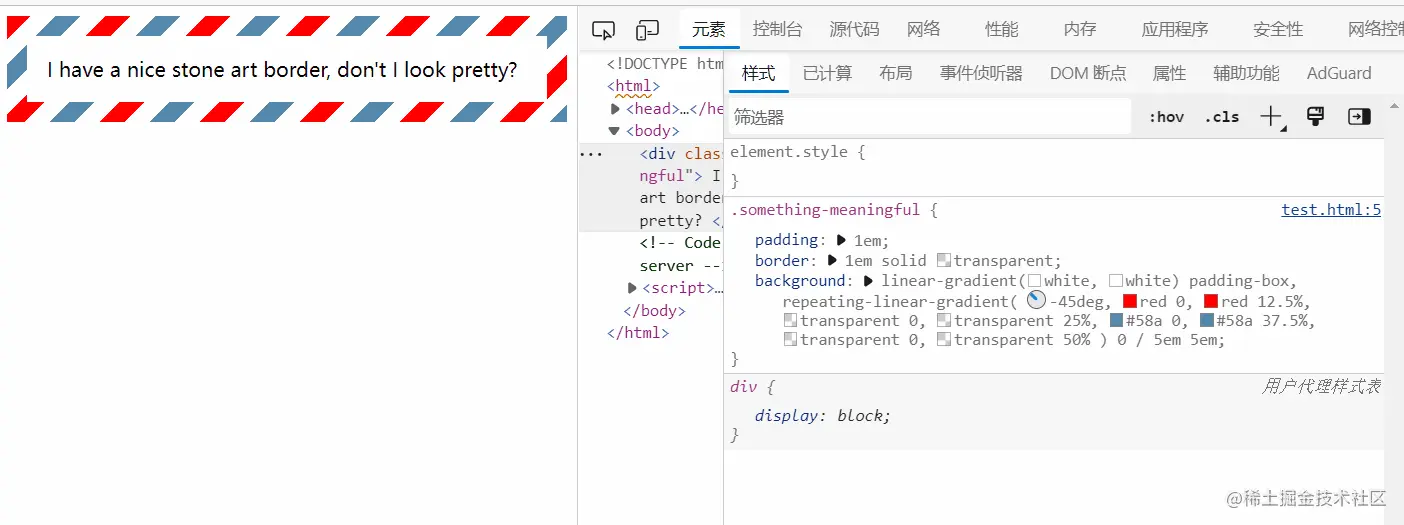Viewport: 1404px width, 525px height.
Task: Select the 布局 sub-tab
Action: click(896, 73)
